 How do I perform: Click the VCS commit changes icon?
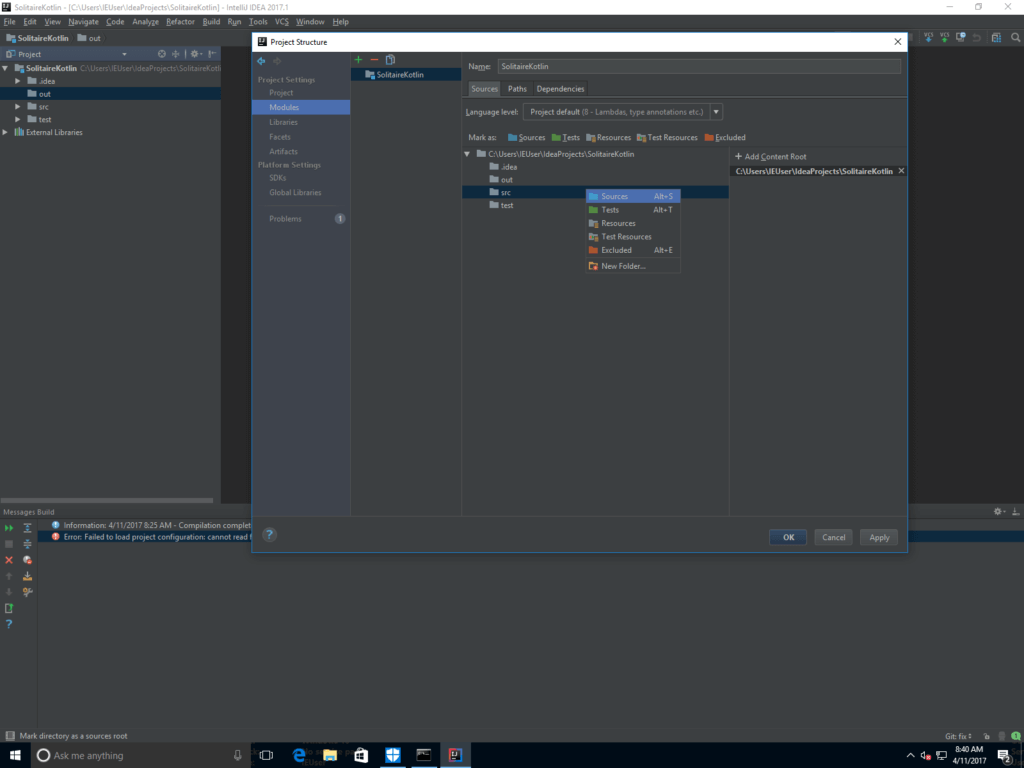(x=944, y=38)
